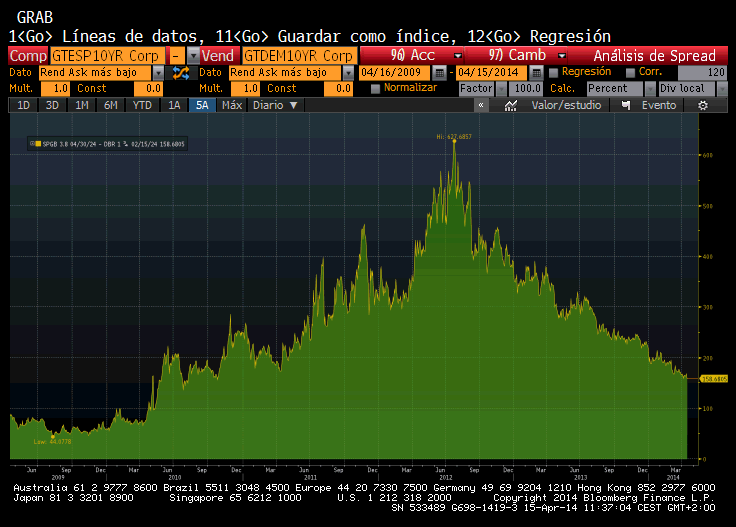Click the Evento flag icon
The width and height of the screenshot is (736, 527).
626,106
